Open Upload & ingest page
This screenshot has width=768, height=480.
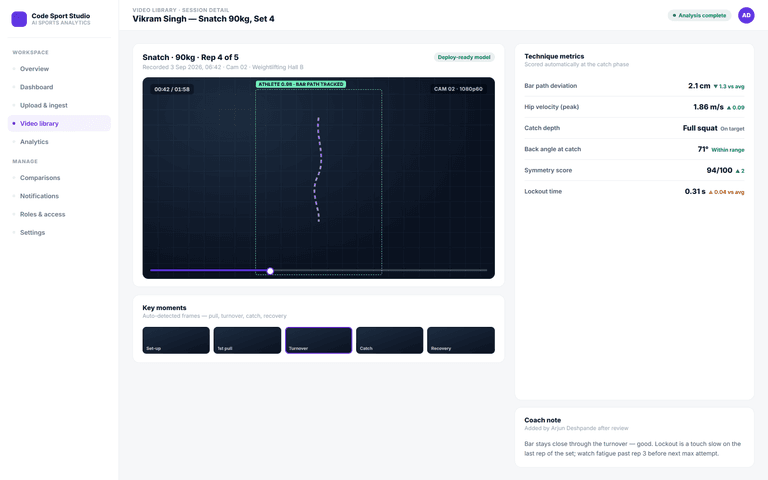tap(59, 105)
